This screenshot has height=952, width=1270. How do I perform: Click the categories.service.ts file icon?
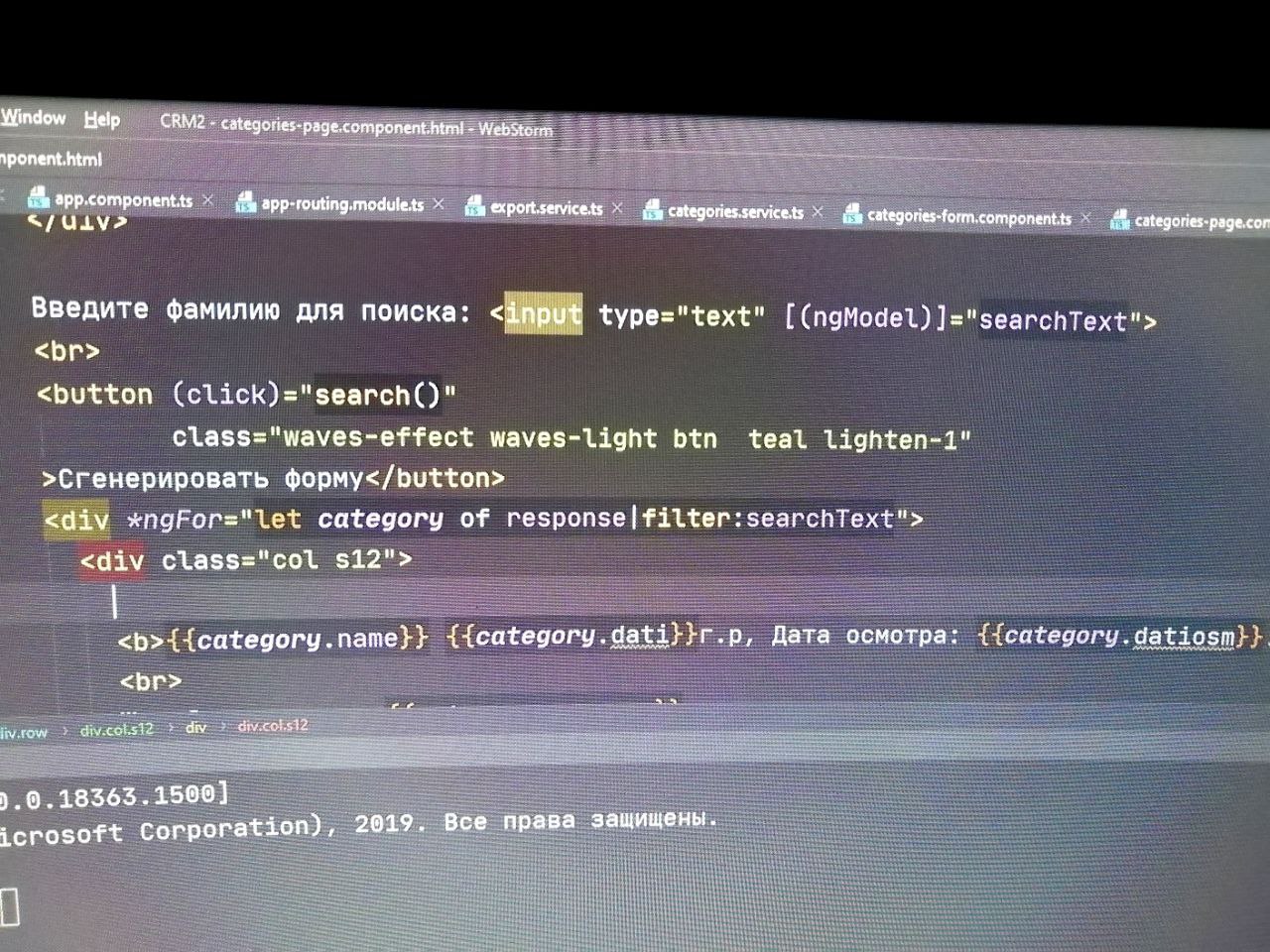652,210
